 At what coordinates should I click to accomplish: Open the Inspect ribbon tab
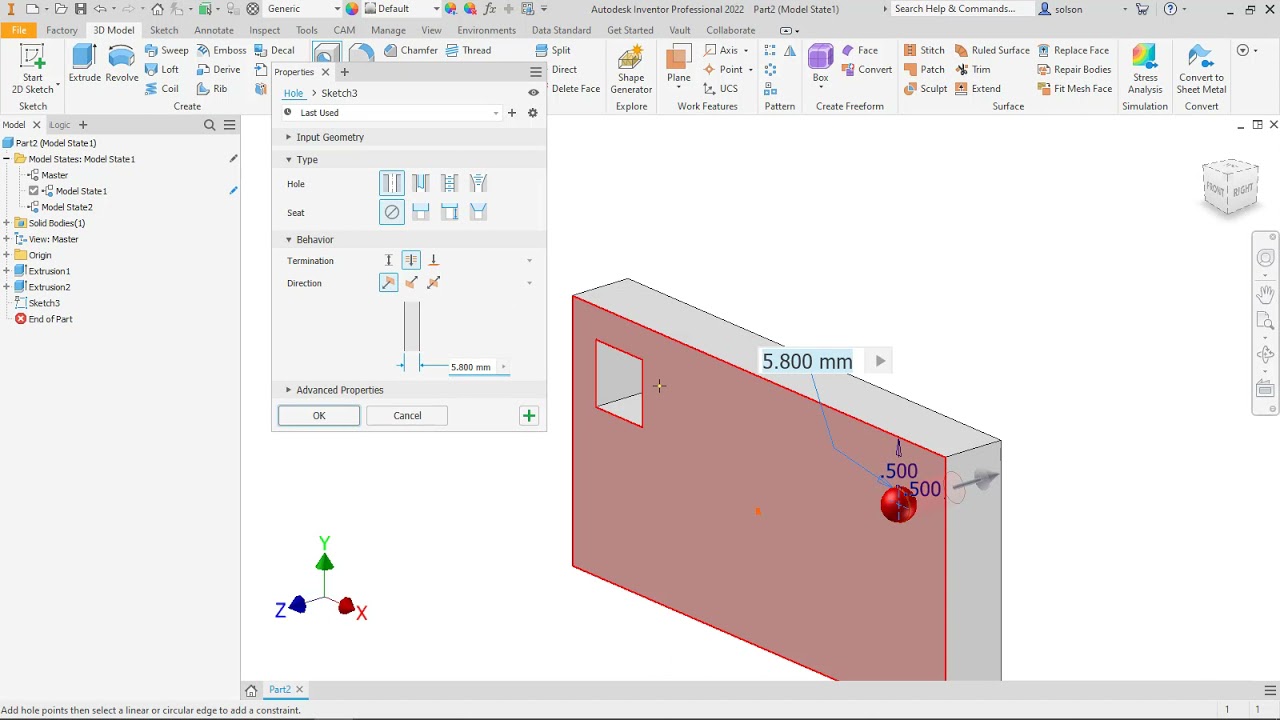click(265, 30)
